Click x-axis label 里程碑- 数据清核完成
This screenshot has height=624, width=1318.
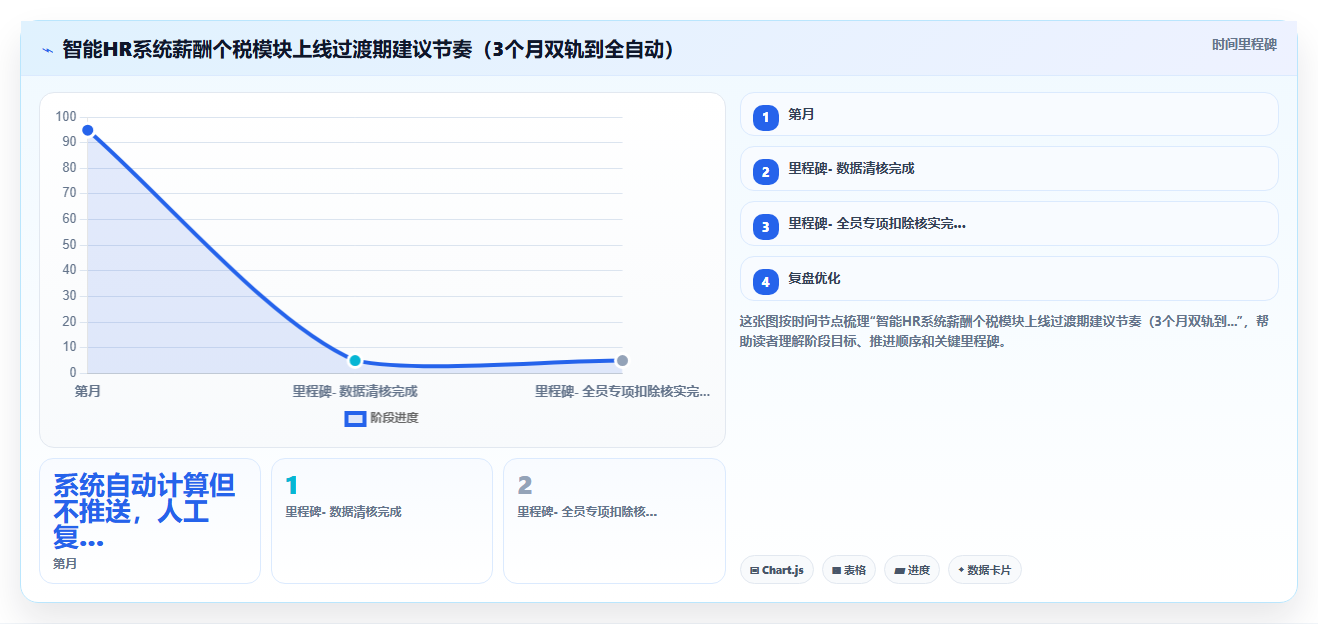(355, 391)
